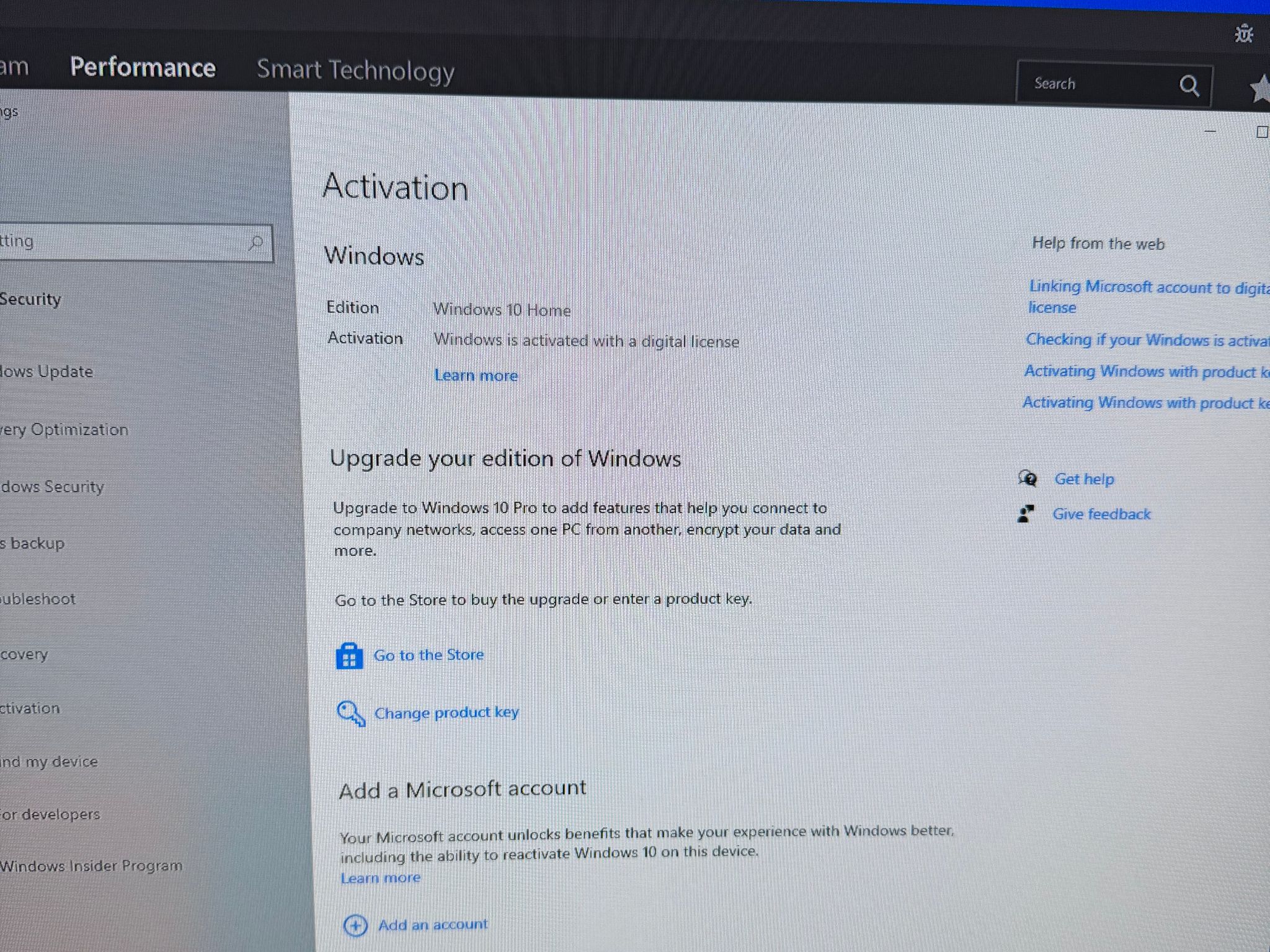Click the star icon beside the Search box
Image resolution: width=1270 pixels, height=952 pixels.
tap(1259, 89)
